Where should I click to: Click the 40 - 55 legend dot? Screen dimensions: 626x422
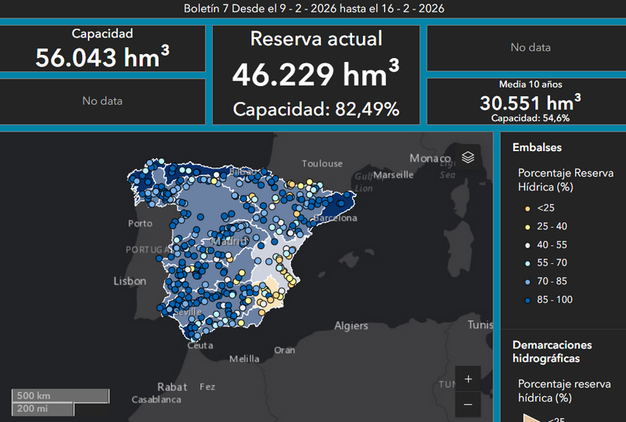(527, 244)
